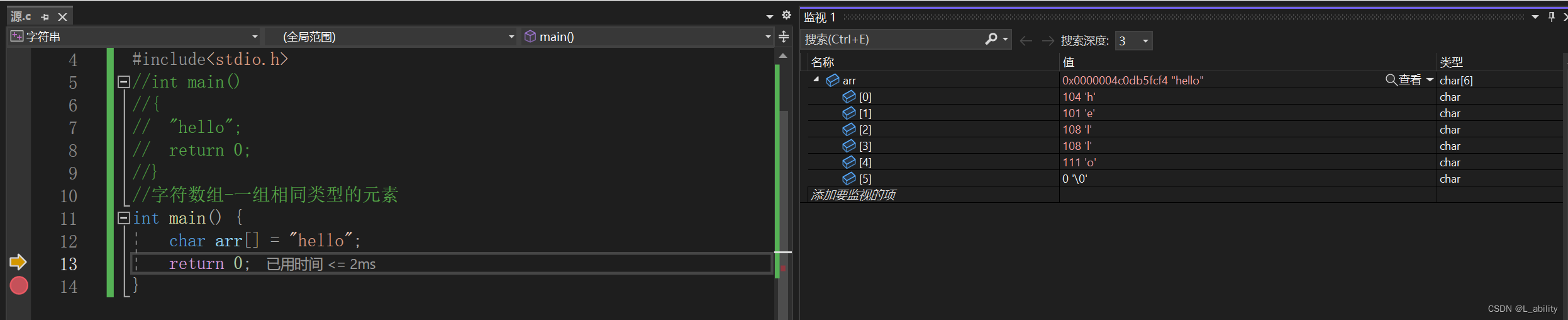Click the value 111 'o'
1568x320 pixels.
click(x=1079, y=163)
